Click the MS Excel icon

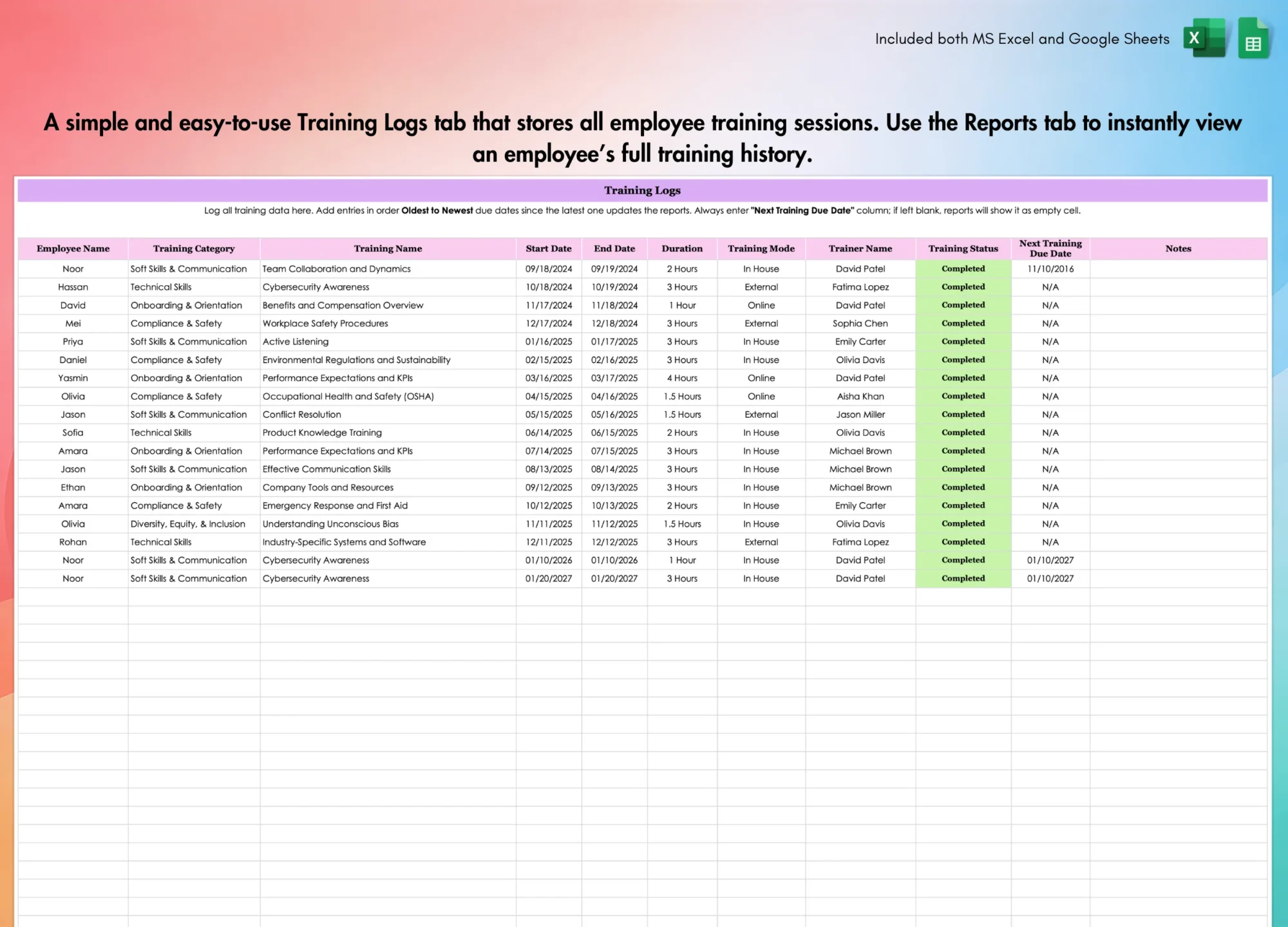(x=1204, y=38)
